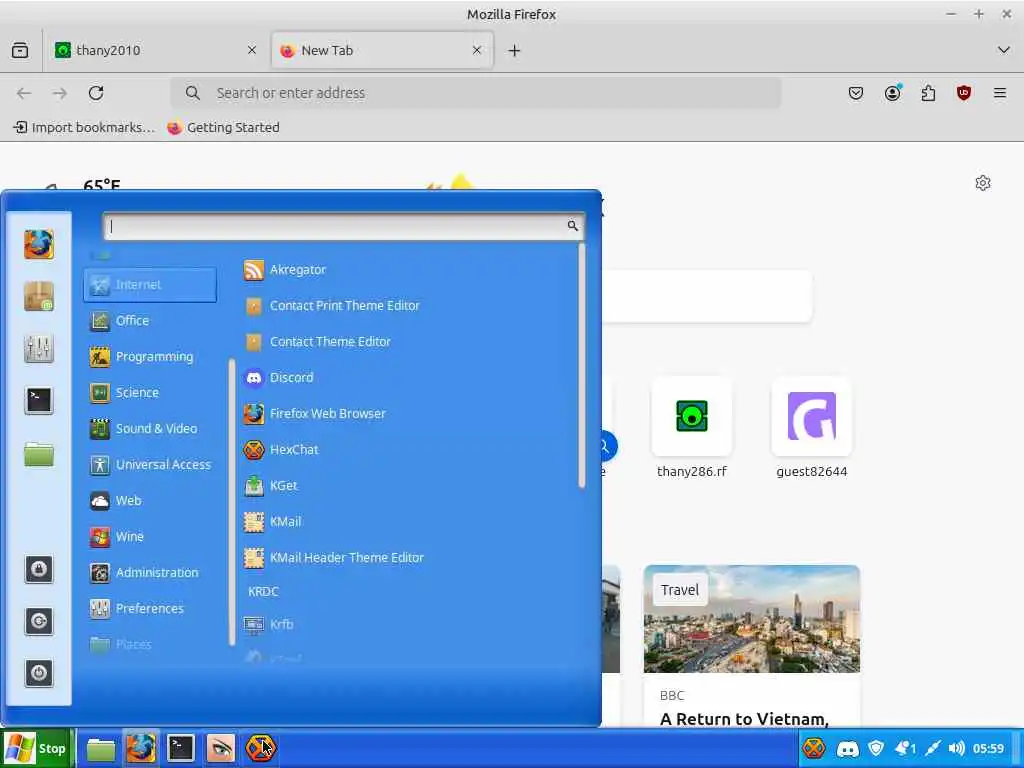Select the Science category
This screenshot has width=1024, height=768.
click(124, 392)
